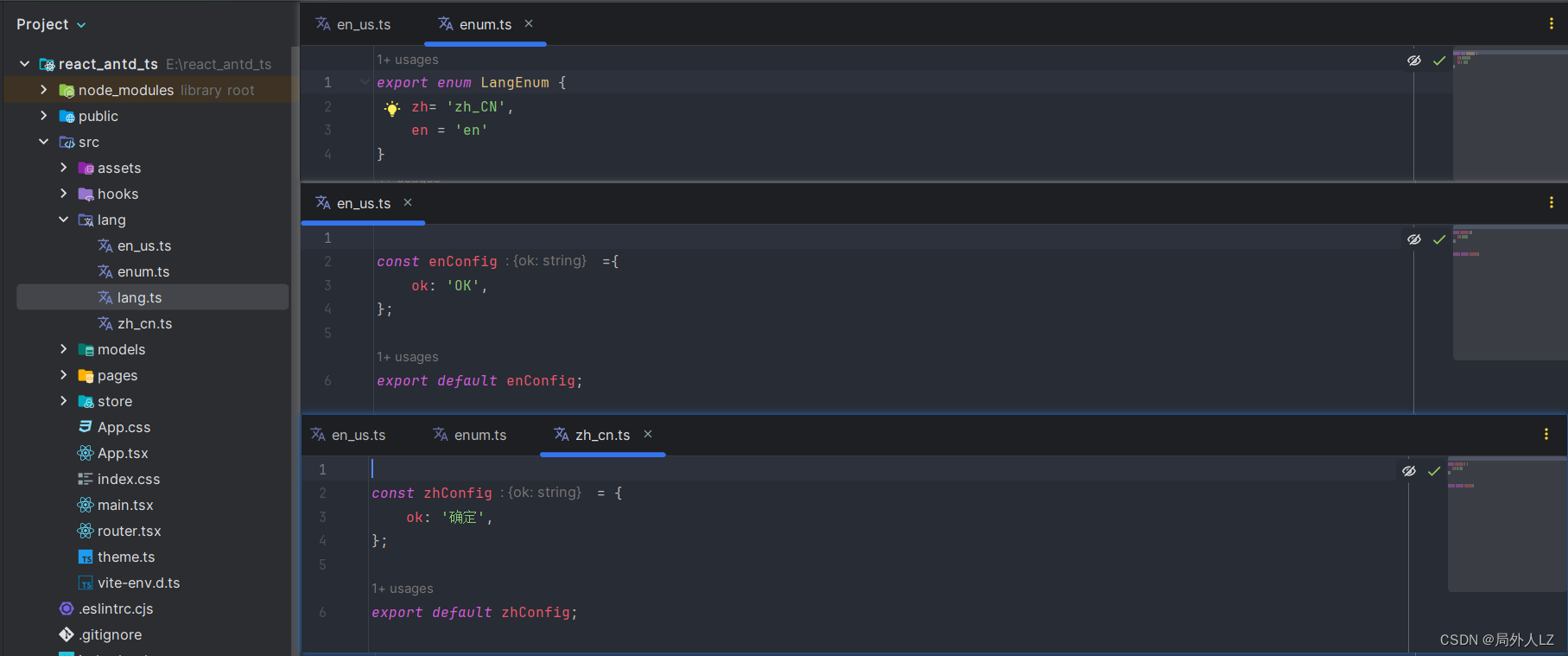Image resolution: width=1568 pixels, height=656 pixels.
Task: Switch to enum.ts tab in bottom editor
Action: coord(470,435)
